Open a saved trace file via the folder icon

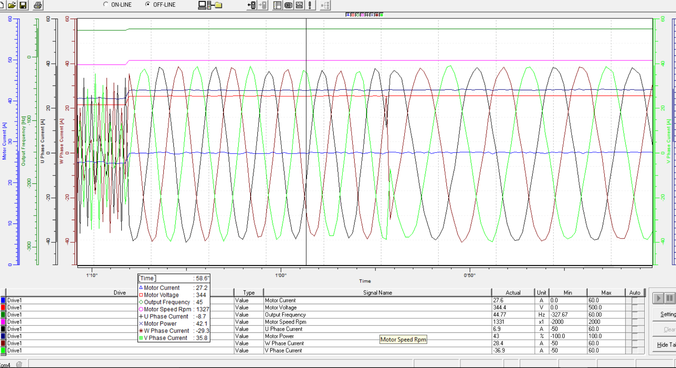(12, 5)
